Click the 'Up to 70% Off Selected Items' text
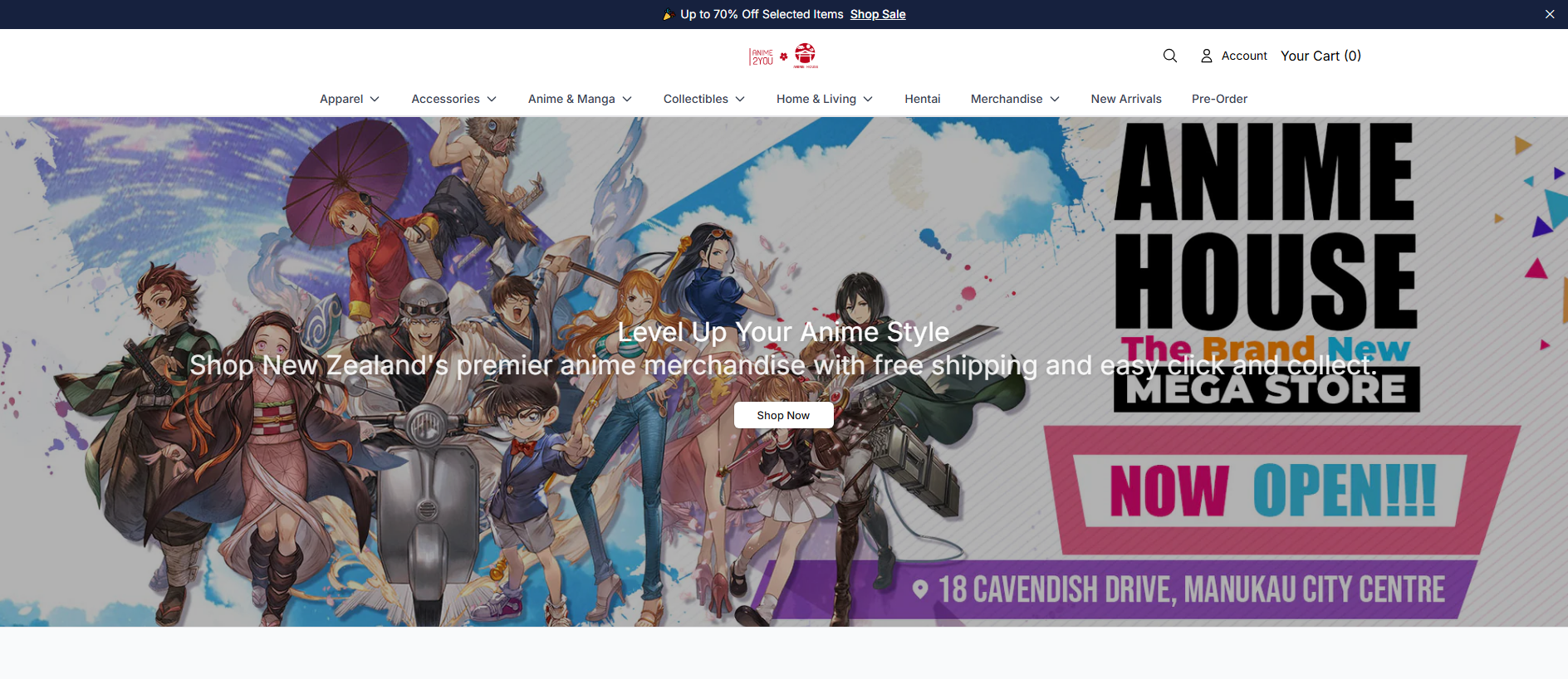Image resolution: width=1568 pixels, height=679 pixels. pos(762,14)
